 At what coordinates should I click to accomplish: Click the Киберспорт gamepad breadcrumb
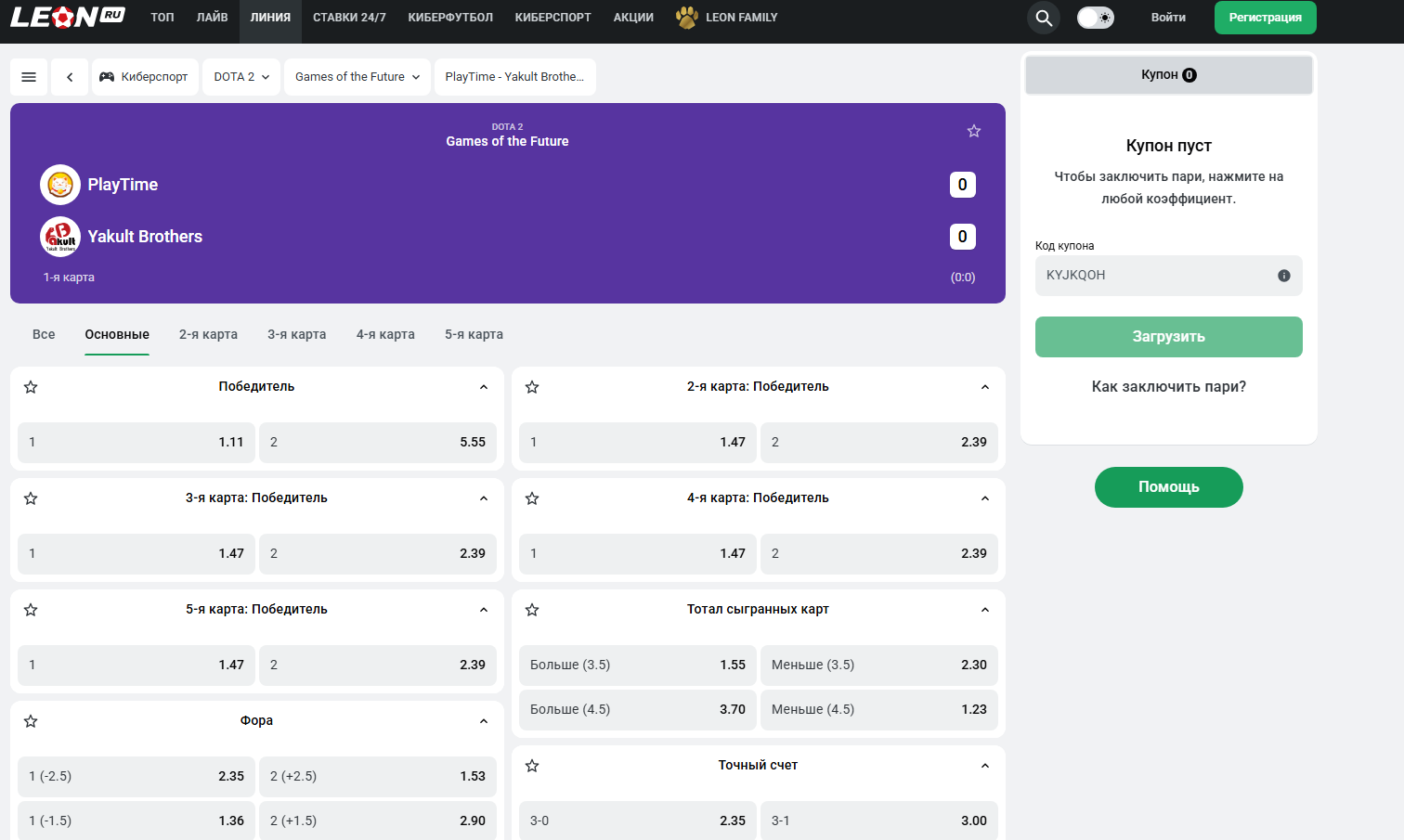(x=144, y=77)
